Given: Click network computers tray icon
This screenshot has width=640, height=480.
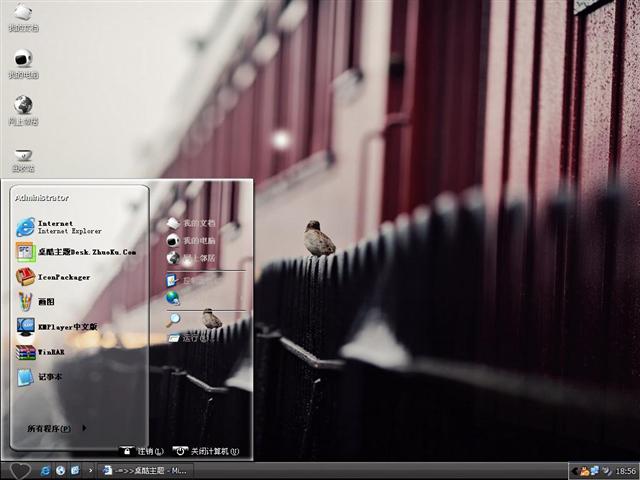Looking at the screenshot, I should click(595, 471).
